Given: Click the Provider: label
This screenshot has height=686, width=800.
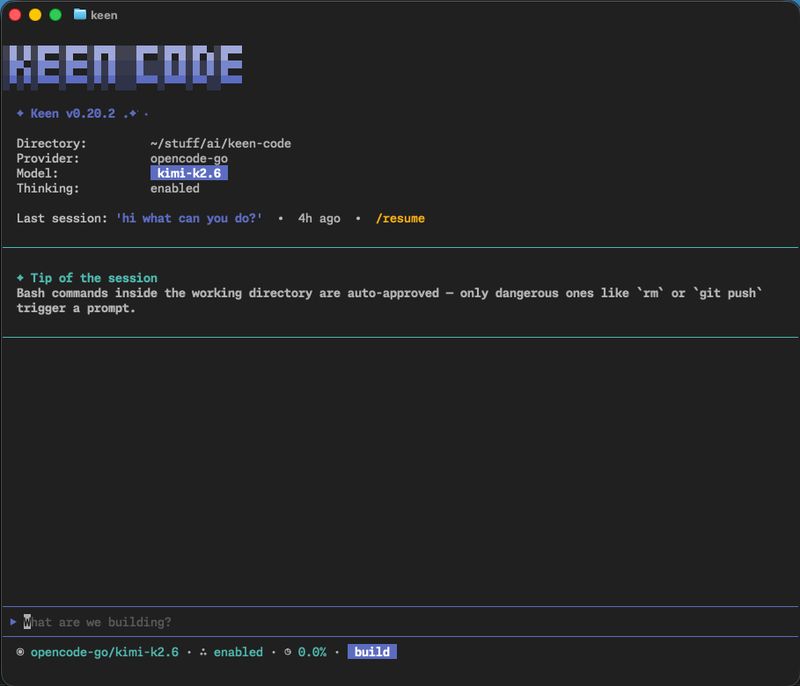Looking at the screenshot, I should (48, 158).
